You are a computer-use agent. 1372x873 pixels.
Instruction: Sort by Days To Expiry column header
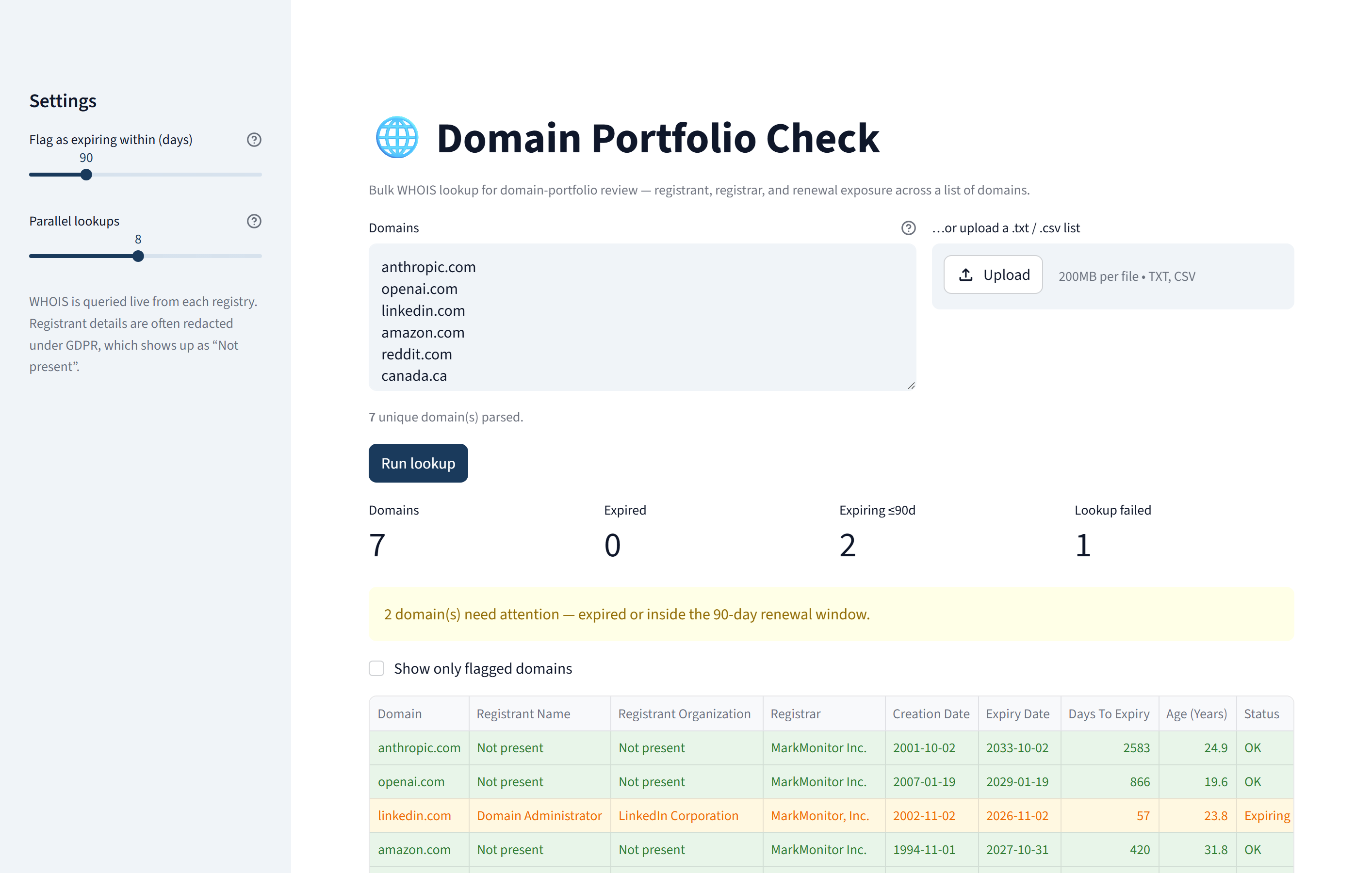point(1110,713)
